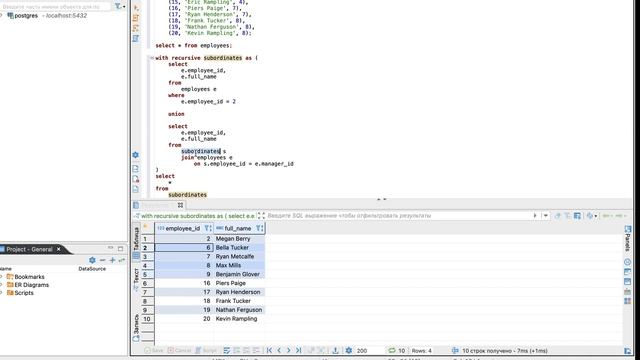Close the Project - General tab

pos(58,249)
